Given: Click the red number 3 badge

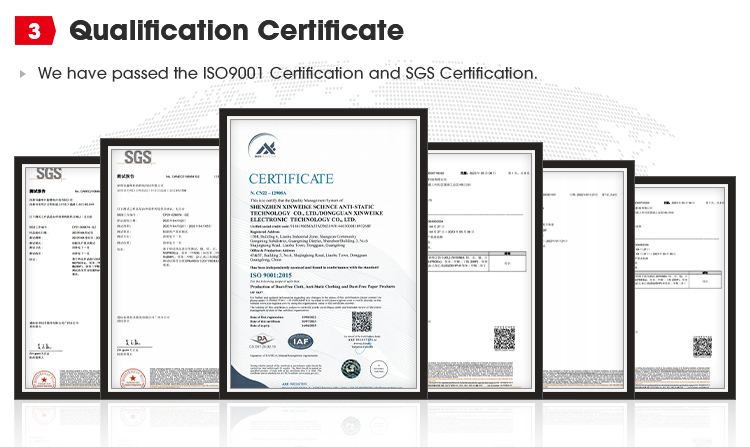Looking at the screenshot, I should click(x=34, y=31).
